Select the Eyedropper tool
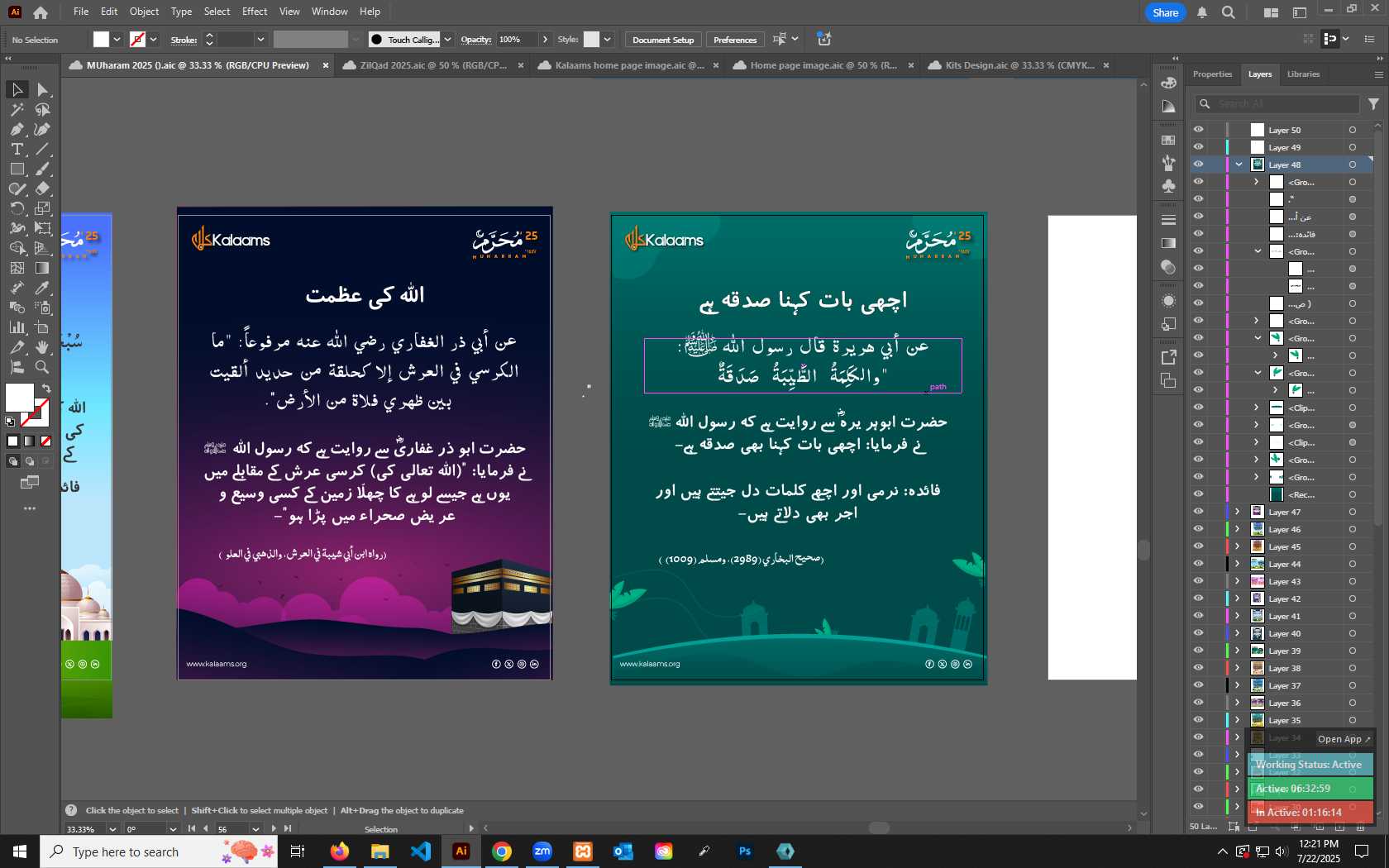This screenshot has height=868, width=1389. click(43, 288)
